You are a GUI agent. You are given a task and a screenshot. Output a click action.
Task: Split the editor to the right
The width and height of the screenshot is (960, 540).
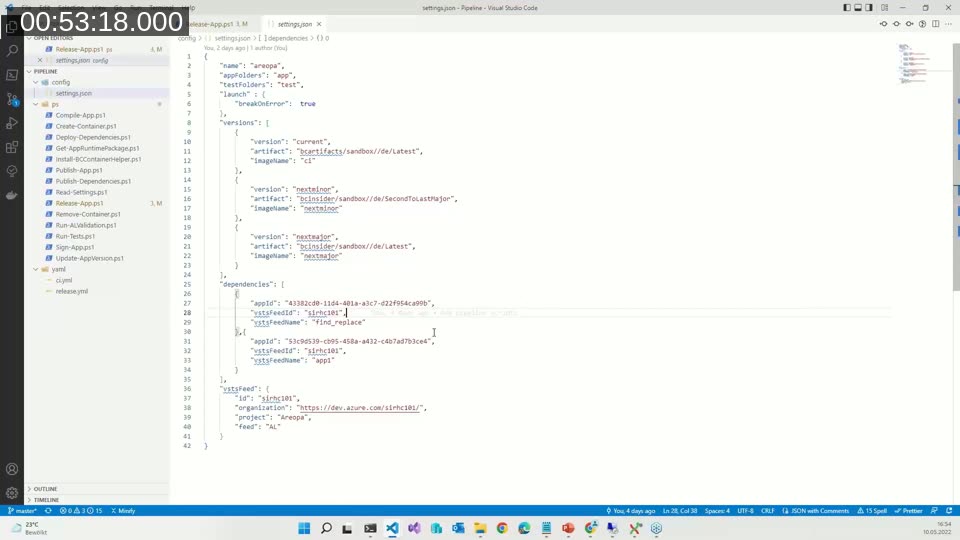click(x=936, y=24)
